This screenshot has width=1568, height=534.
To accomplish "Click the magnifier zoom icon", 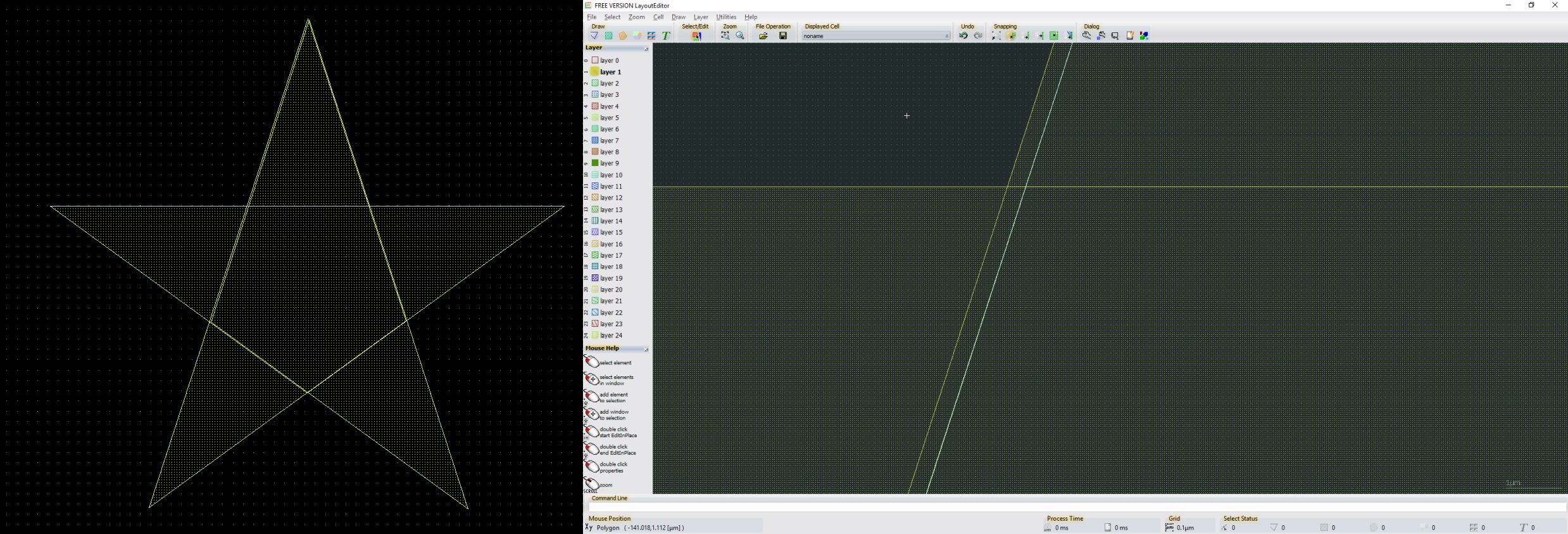I will click(740, 36).
